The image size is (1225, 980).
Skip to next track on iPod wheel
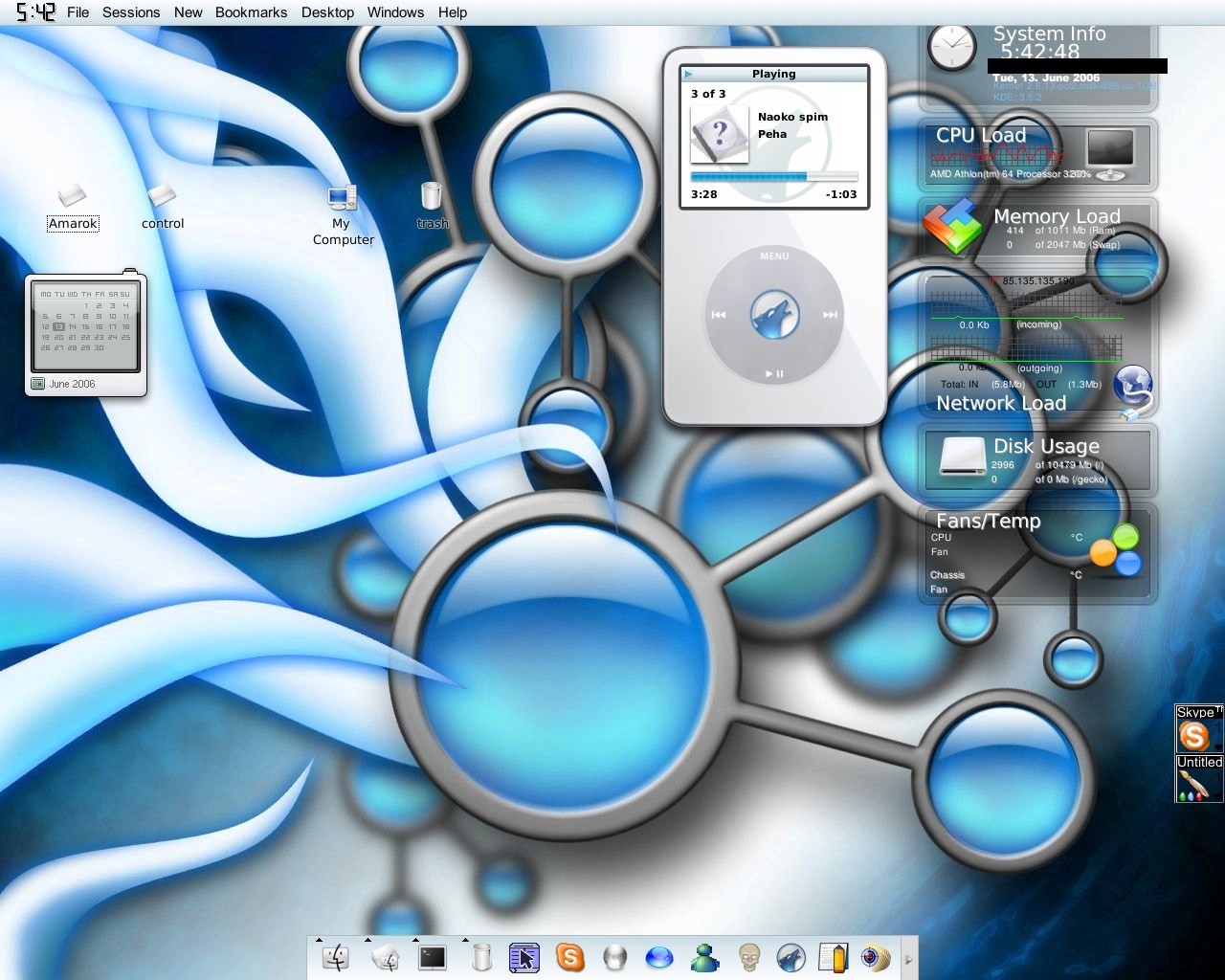[830, 315]
